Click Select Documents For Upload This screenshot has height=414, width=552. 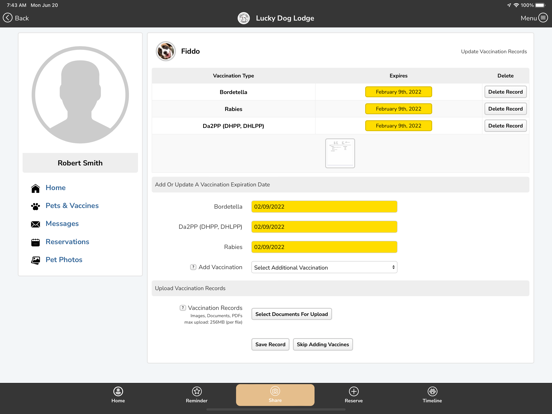[291, 314]
